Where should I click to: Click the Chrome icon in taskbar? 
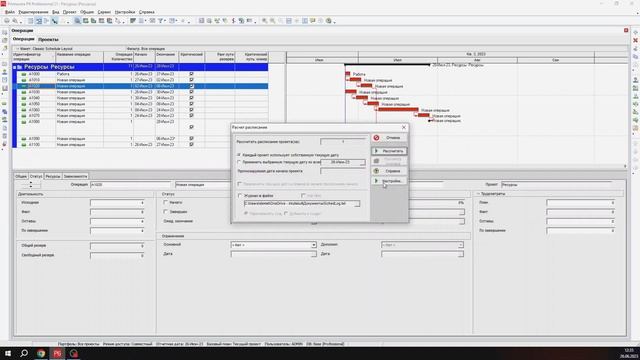tap(41, 353)
